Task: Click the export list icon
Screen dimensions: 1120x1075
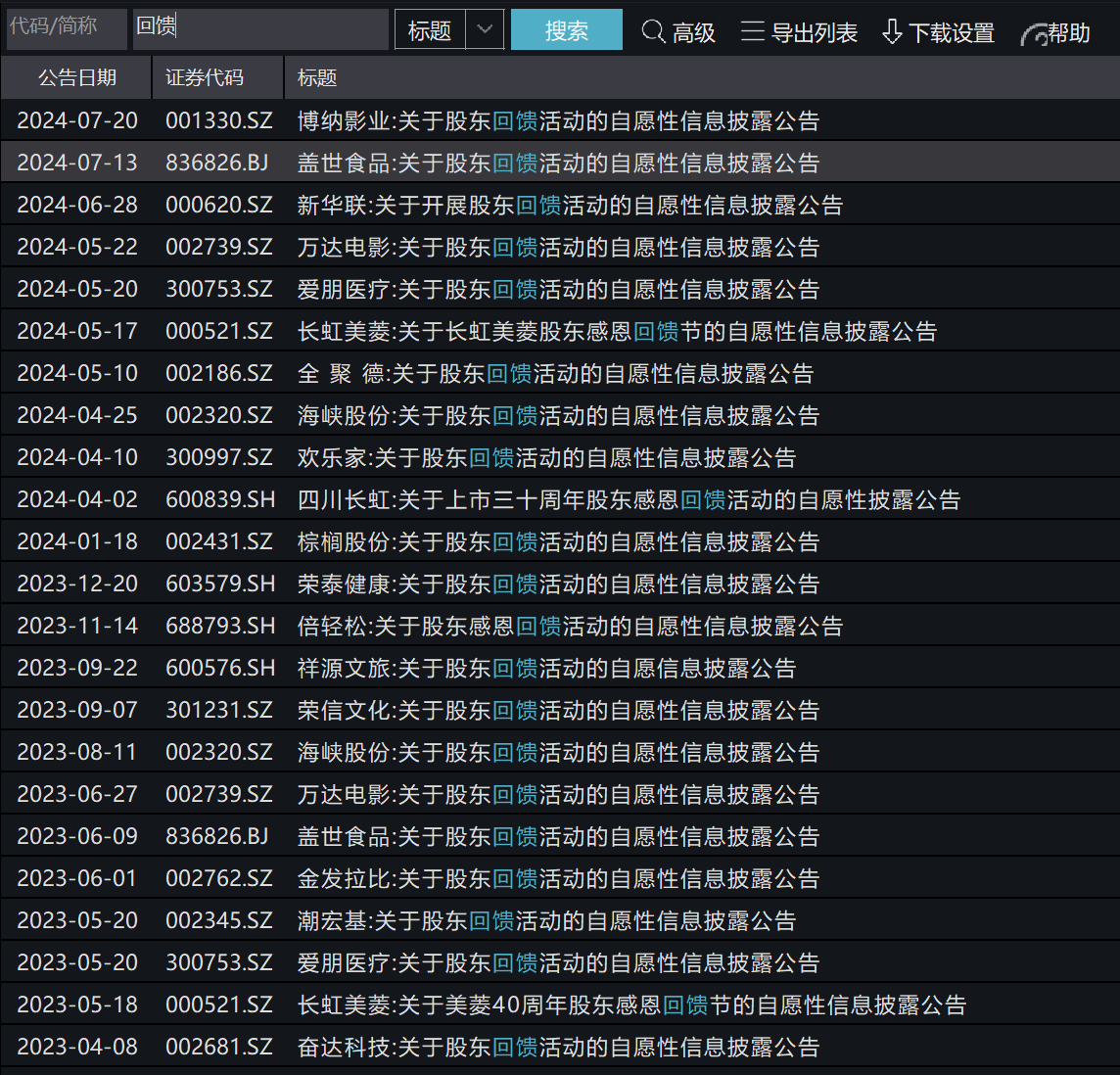Action: tap(752, 32)
